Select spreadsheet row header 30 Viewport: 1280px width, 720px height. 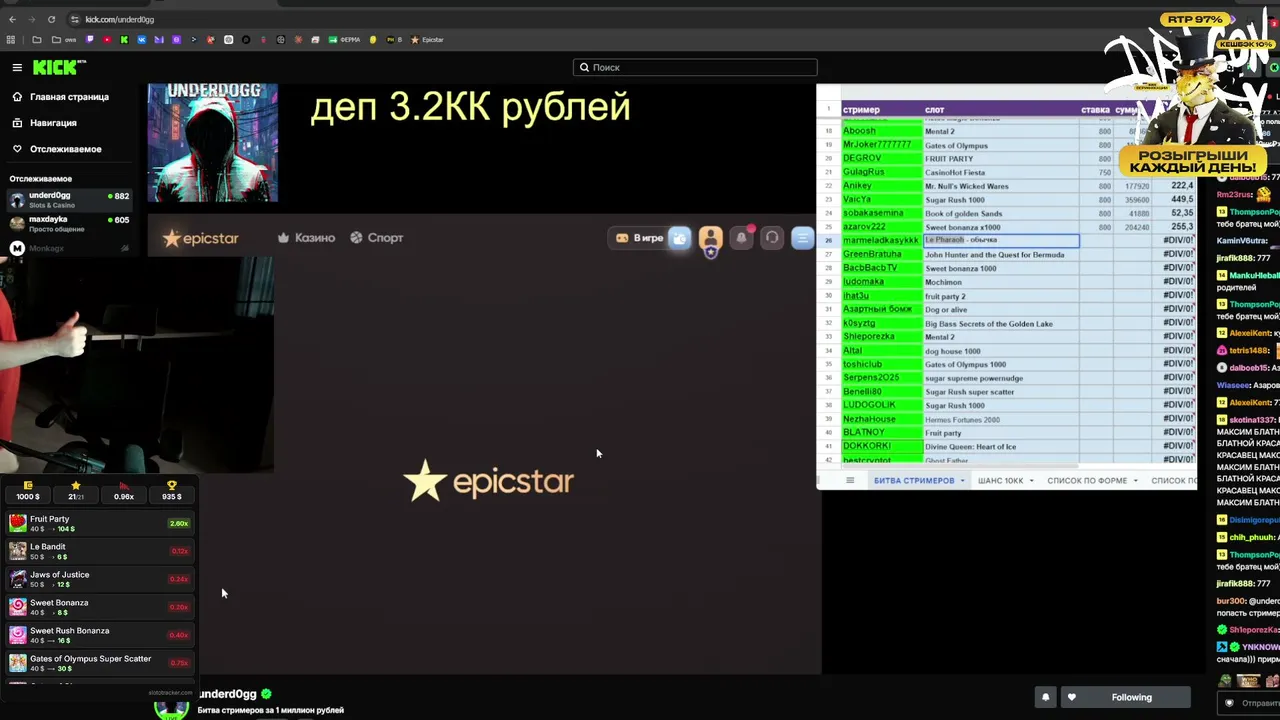pos(829,296)
